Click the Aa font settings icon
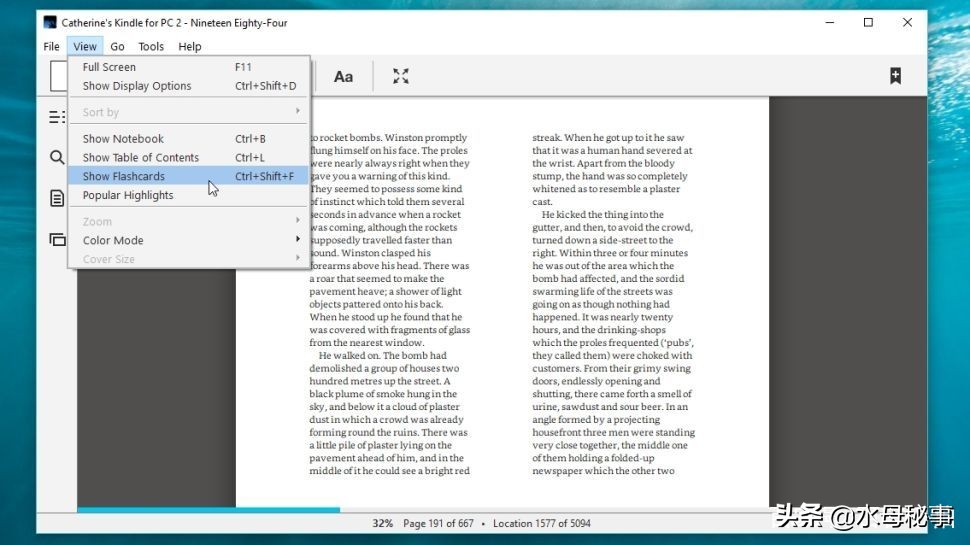 (x=343, y=77)
